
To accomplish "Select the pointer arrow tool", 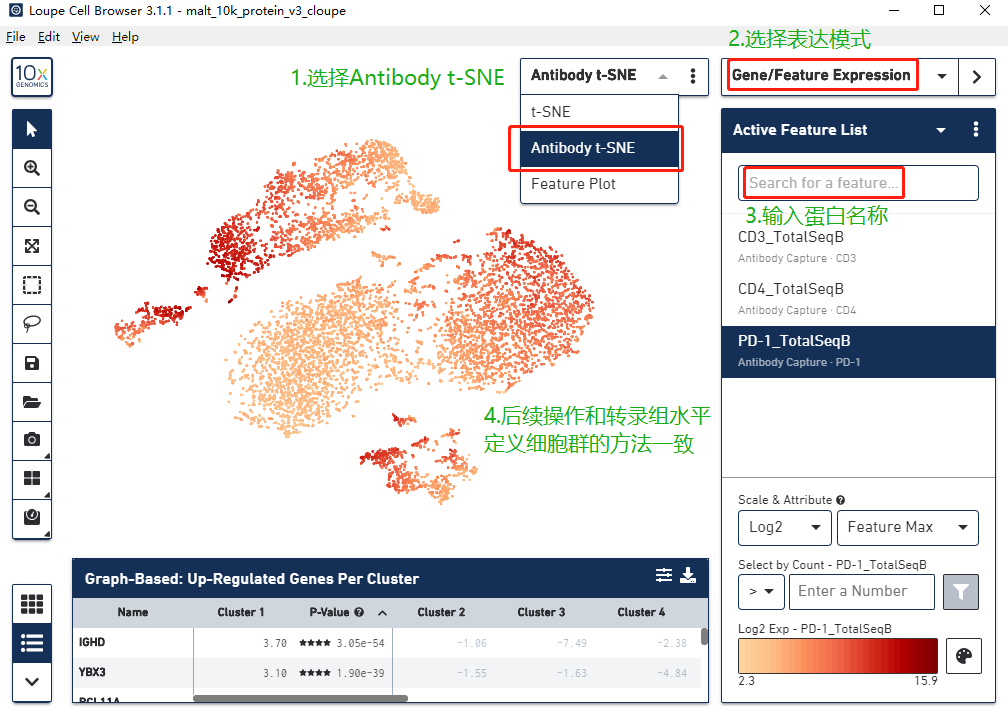I will 32,129.
